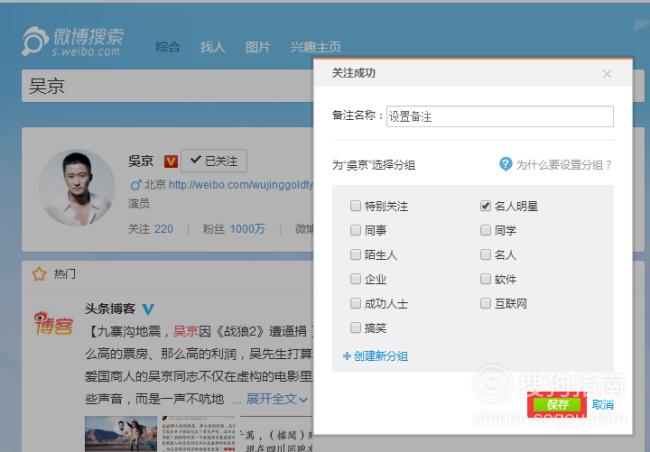Viewport: 650px width, 452px height.
Task: Click the 备注名称 input field
Action: (500, 117)
